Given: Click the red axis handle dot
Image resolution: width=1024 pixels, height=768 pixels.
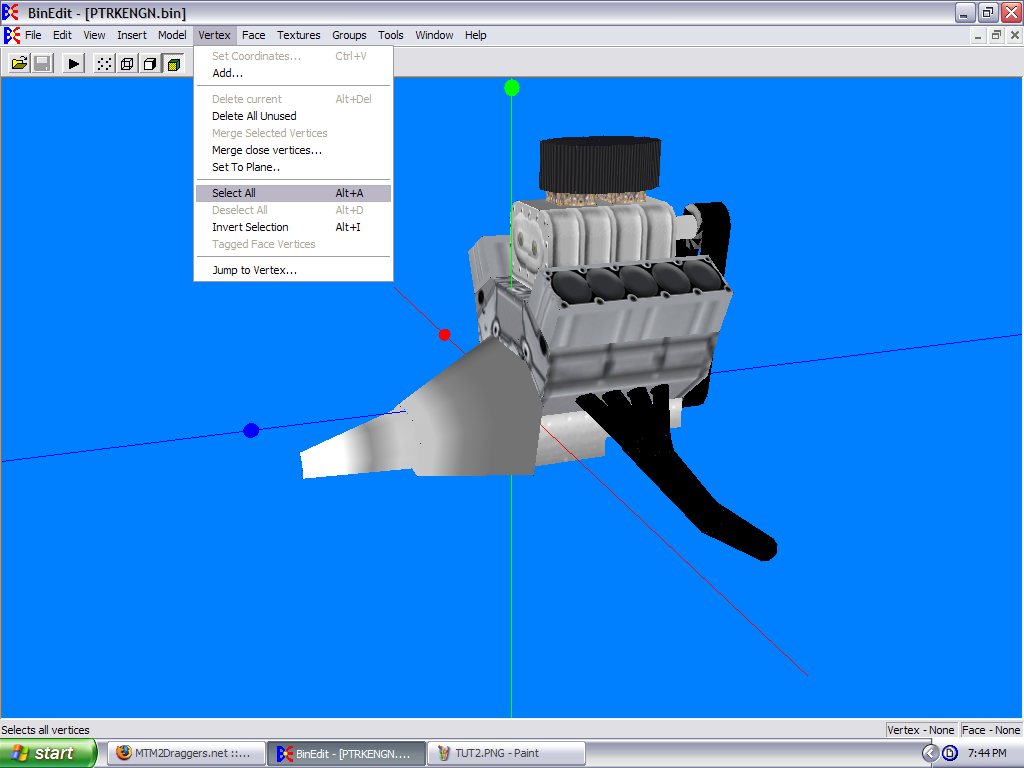Looking at the screenshot, I should click(x=445, y=334).
